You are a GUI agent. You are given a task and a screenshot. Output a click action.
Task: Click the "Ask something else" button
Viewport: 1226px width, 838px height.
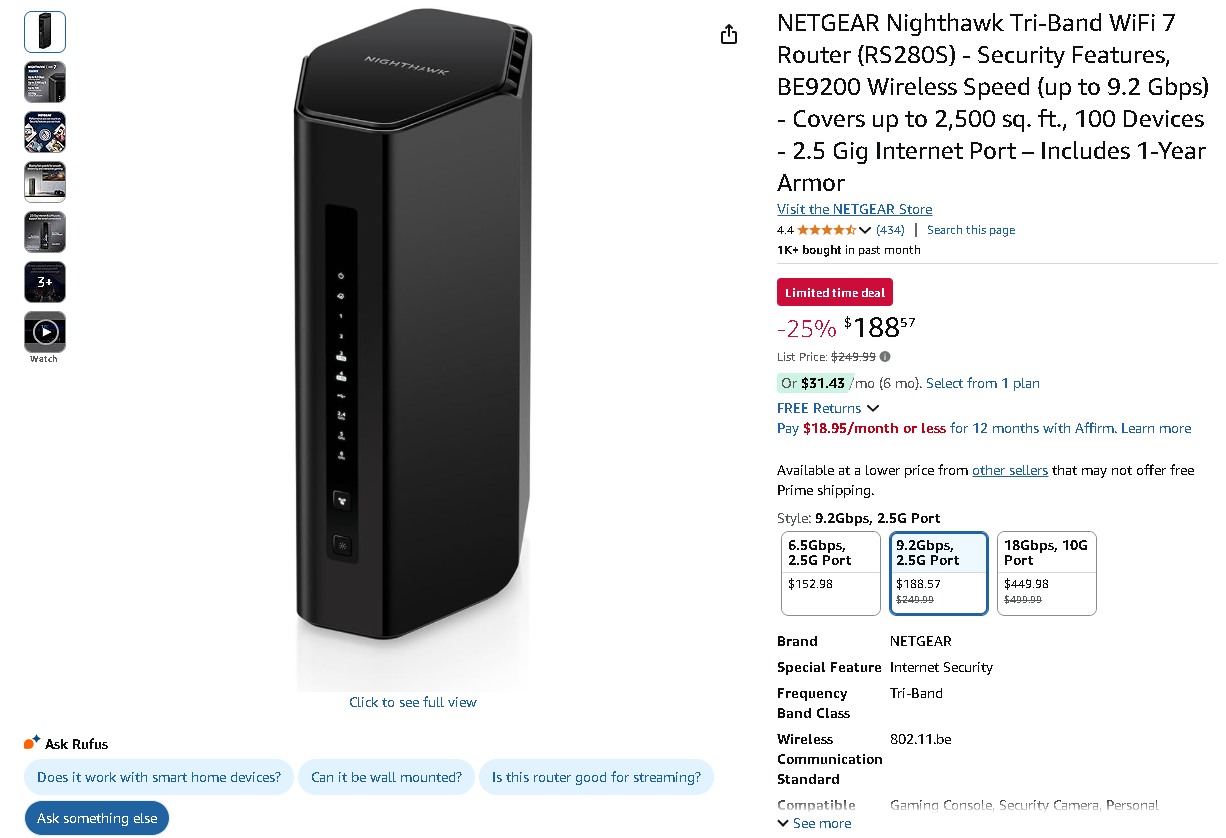[97, 818]
